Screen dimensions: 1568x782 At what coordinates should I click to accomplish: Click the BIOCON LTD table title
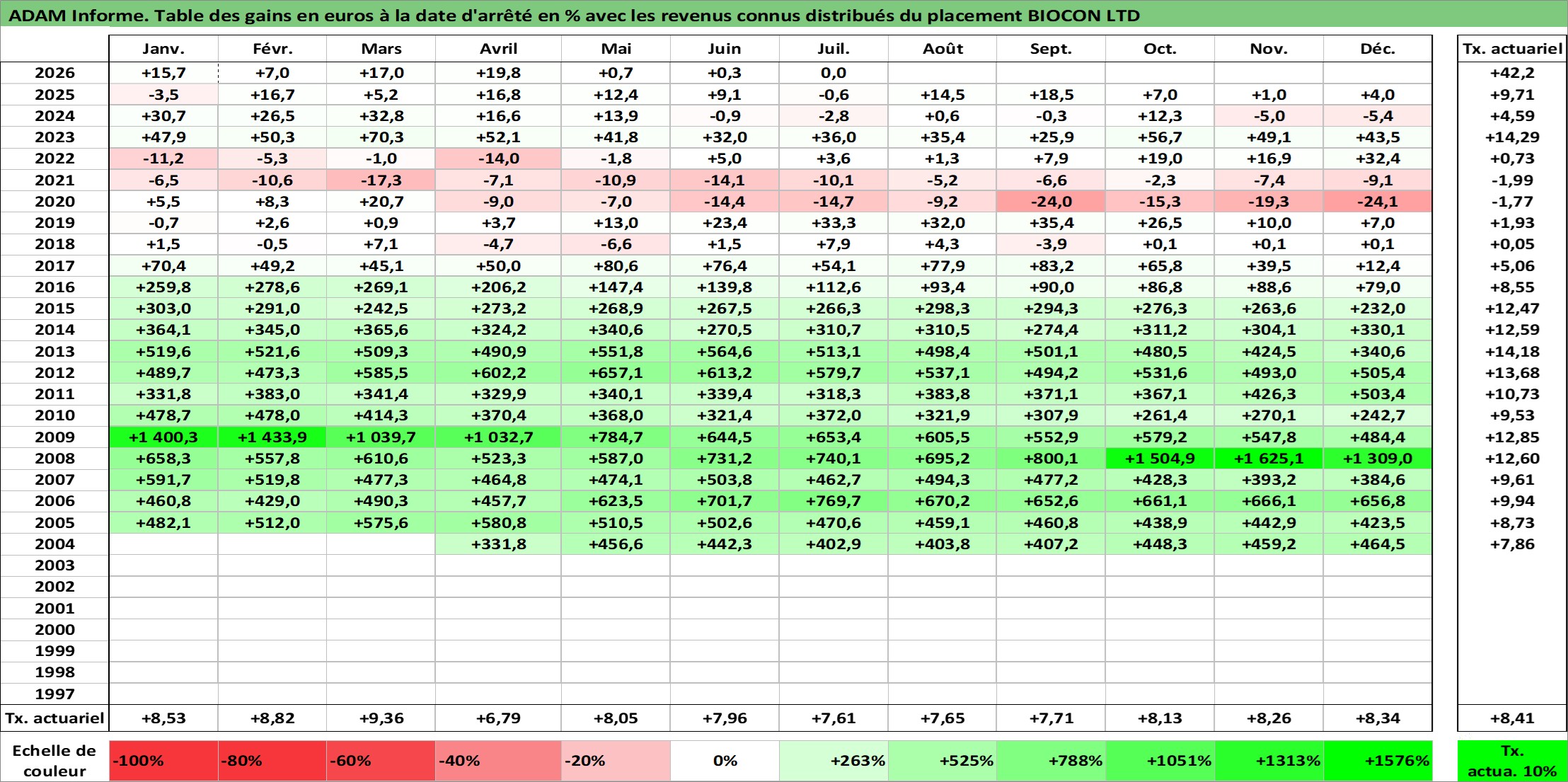coord(574,16)
